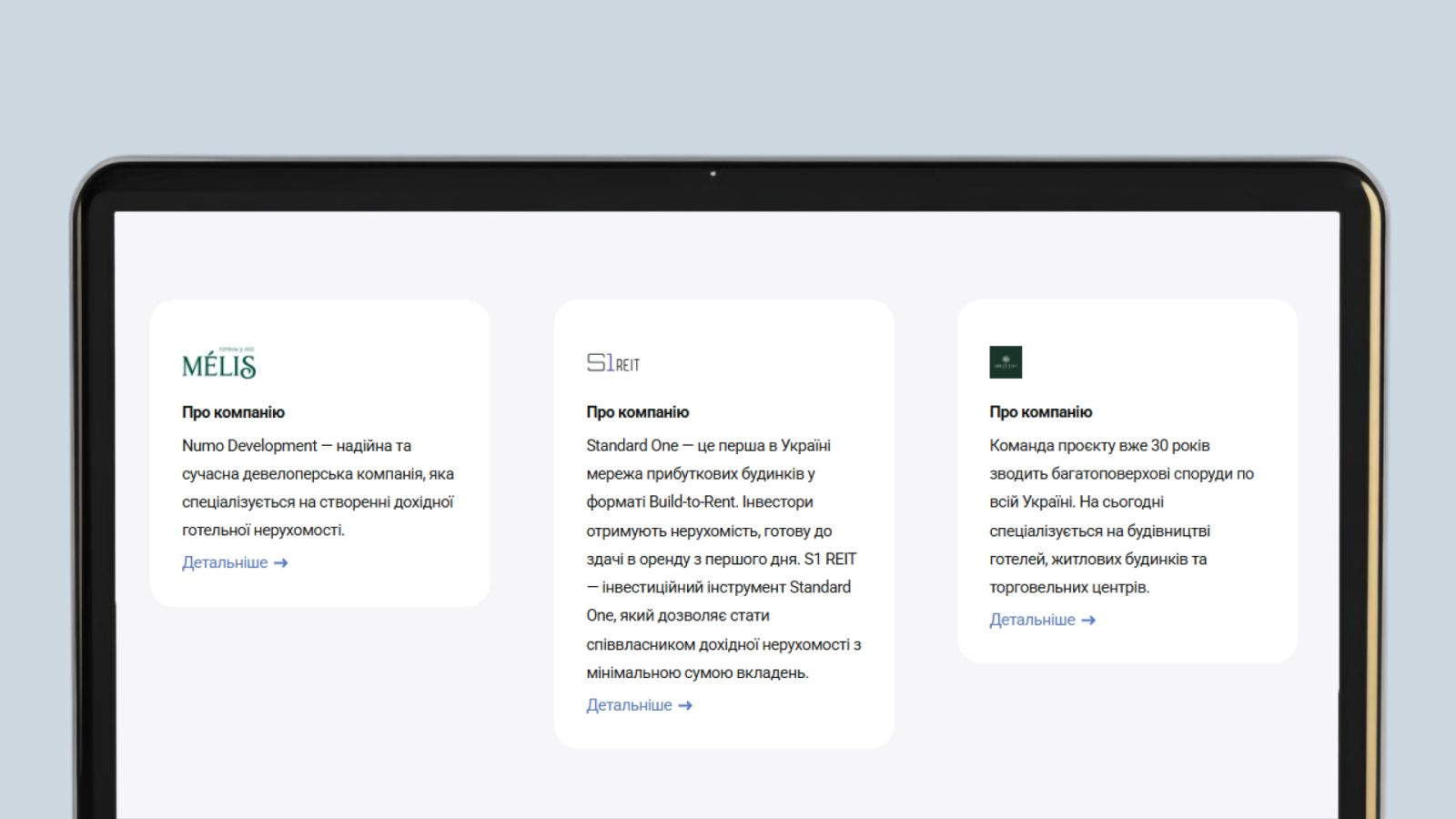
Task: Click the Numo Development description paragraph
Action: (x=318, y=488)
